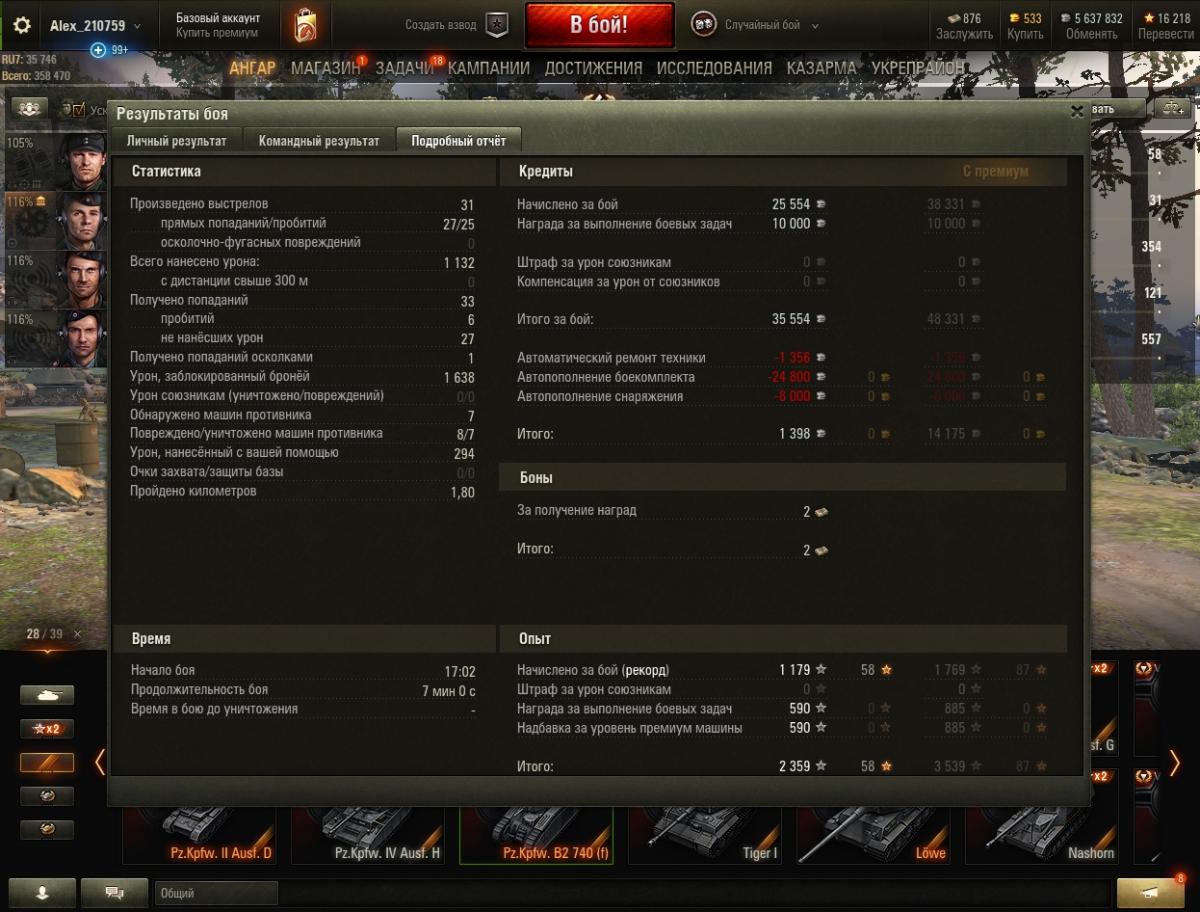This screenshot has width=1200, height=912.
Task: Open the УКРЕПРАЙОН menu
Action: (918, 68)
